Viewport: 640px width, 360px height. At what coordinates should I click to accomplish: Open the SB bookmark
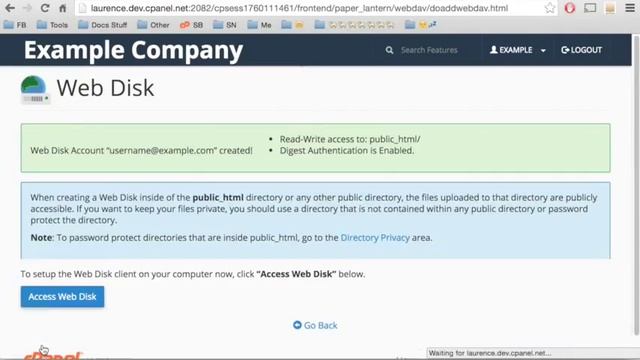tap(191, 25)
